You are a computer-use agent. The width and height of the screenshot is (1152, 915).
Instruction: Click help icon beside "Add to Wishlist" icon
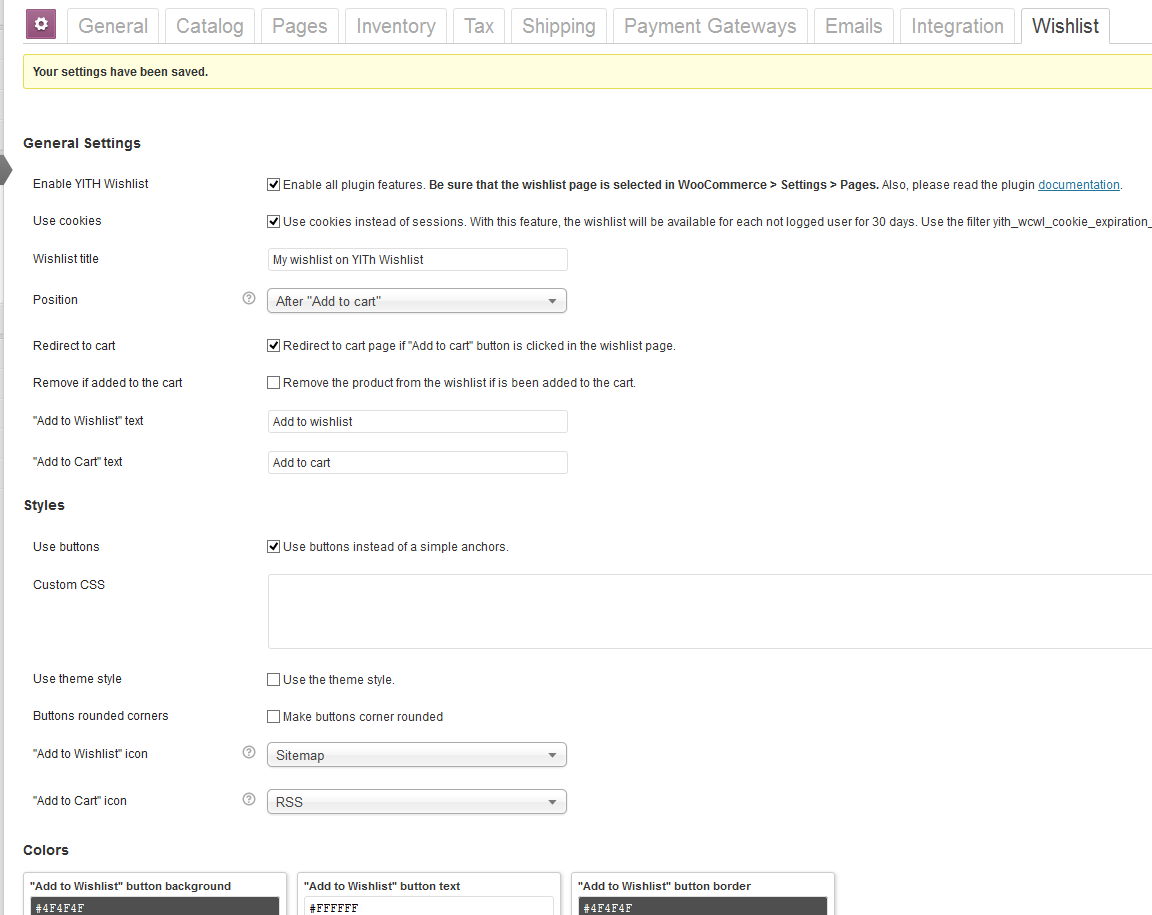click(x=249, y=753)
